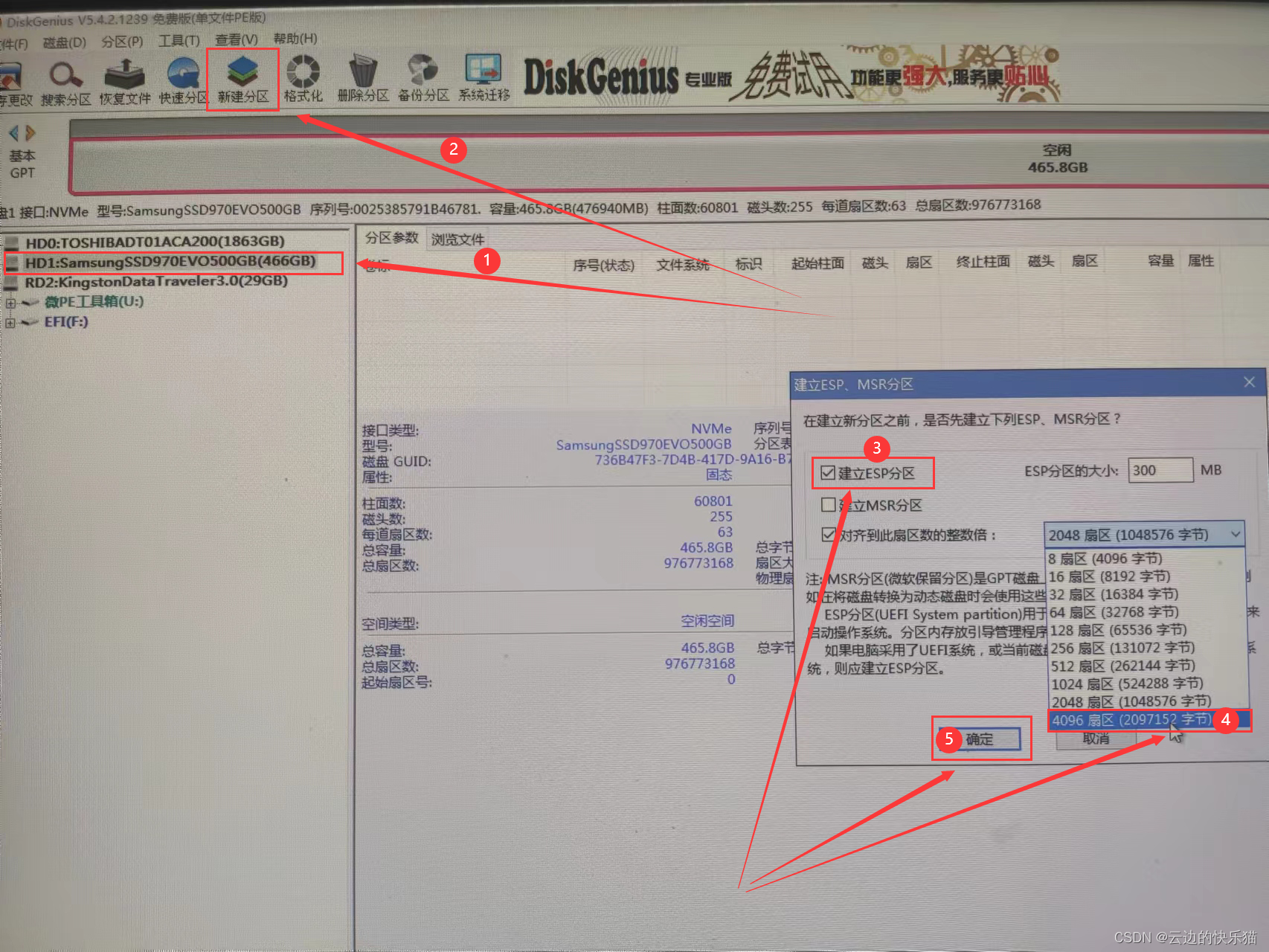Open the 磁盘(D) menu
Viewport: 1269px width, 952px height.
(65, 42)
